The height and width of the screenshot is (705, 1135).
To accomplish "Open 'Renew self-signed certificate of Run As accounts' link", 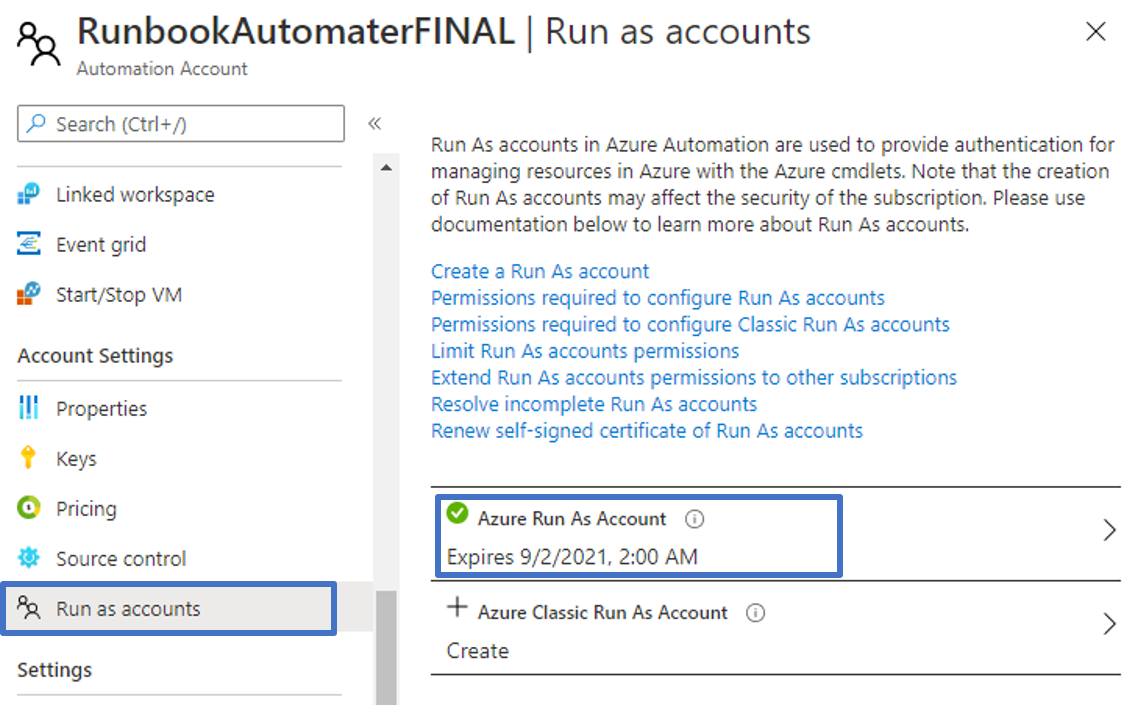I will pyautogui.click(x=646, y=431).
